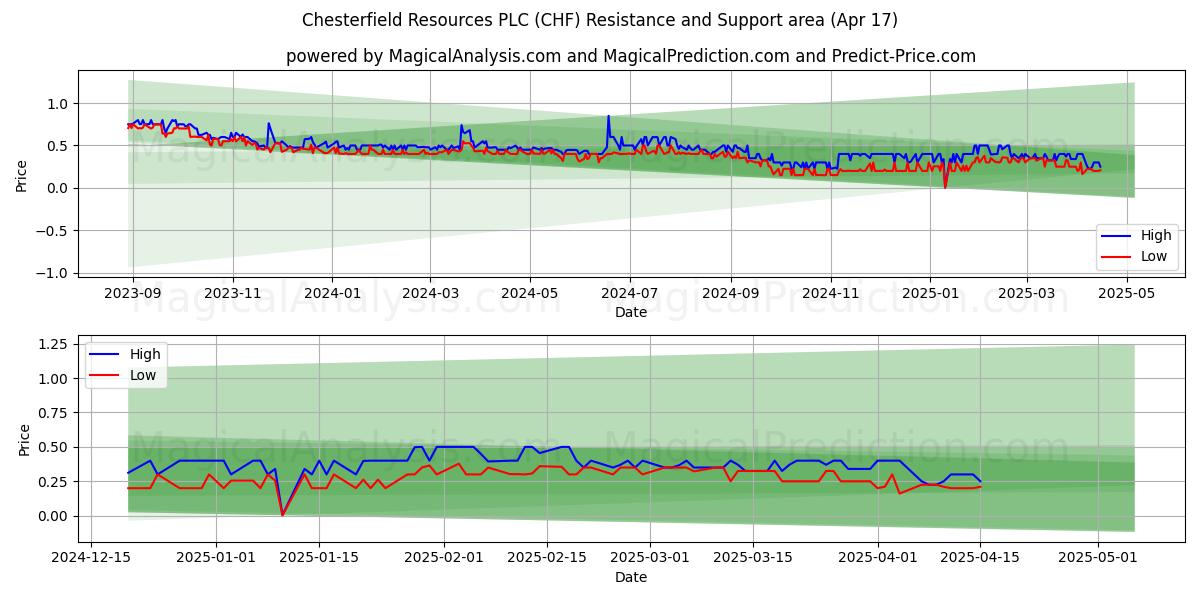This screenshot has width=1200, height=600.
Task: Click 'High' in the bottom chart legend
Action: click(145, 354)
